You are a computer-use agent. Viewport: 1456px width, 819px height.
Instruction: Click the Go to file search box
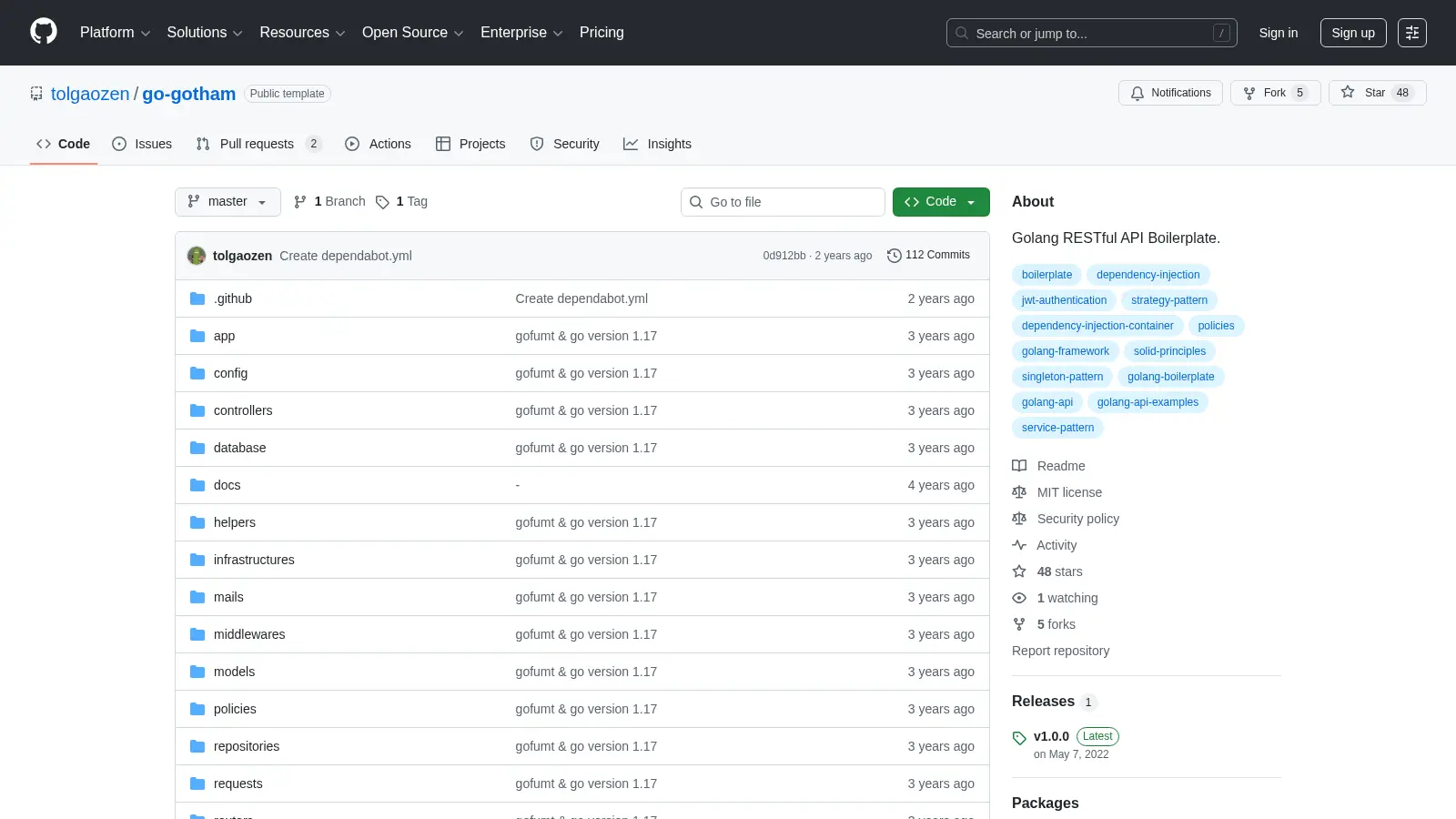point(783,202)
